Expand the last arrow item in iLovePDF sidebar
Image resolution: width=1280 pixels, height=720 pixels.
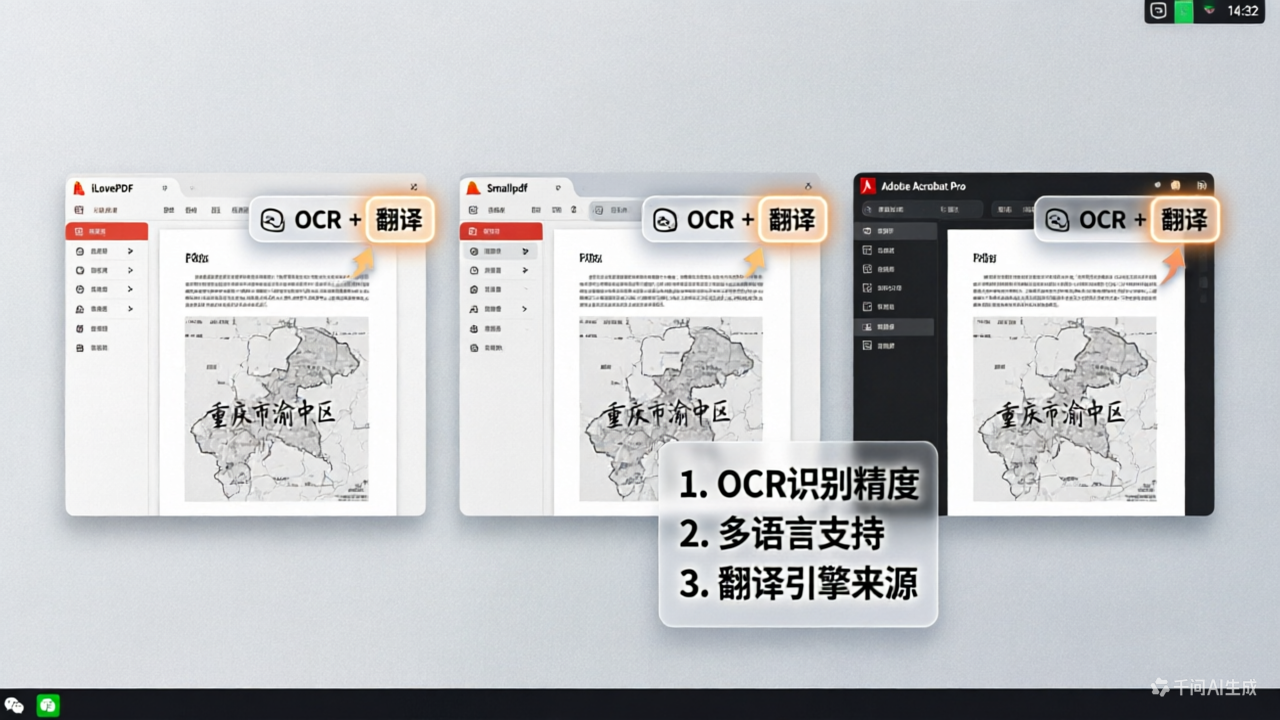130,309
